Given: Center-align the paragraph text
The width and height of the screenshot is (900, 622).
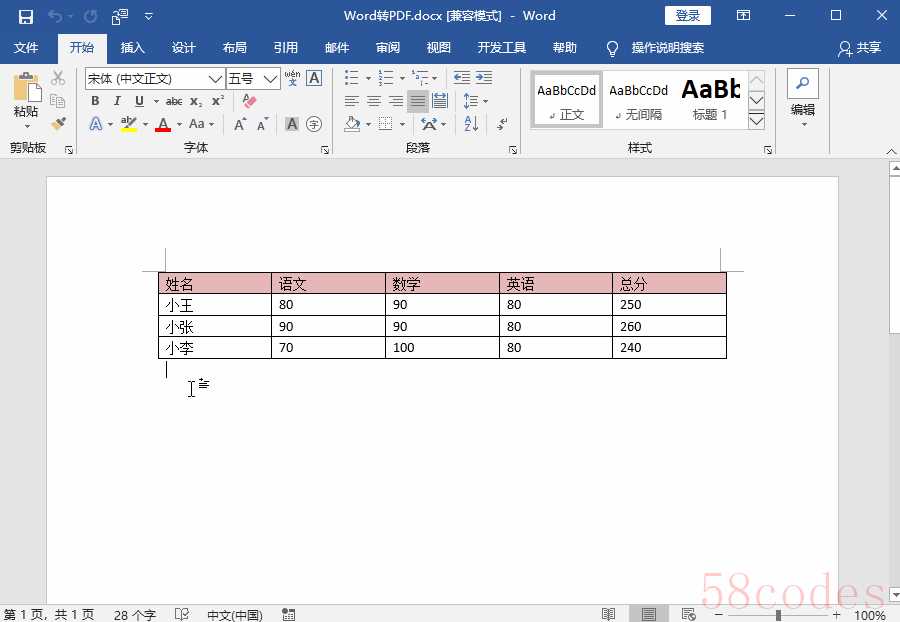Looking at the screenshot, I should tap(373, 101).
